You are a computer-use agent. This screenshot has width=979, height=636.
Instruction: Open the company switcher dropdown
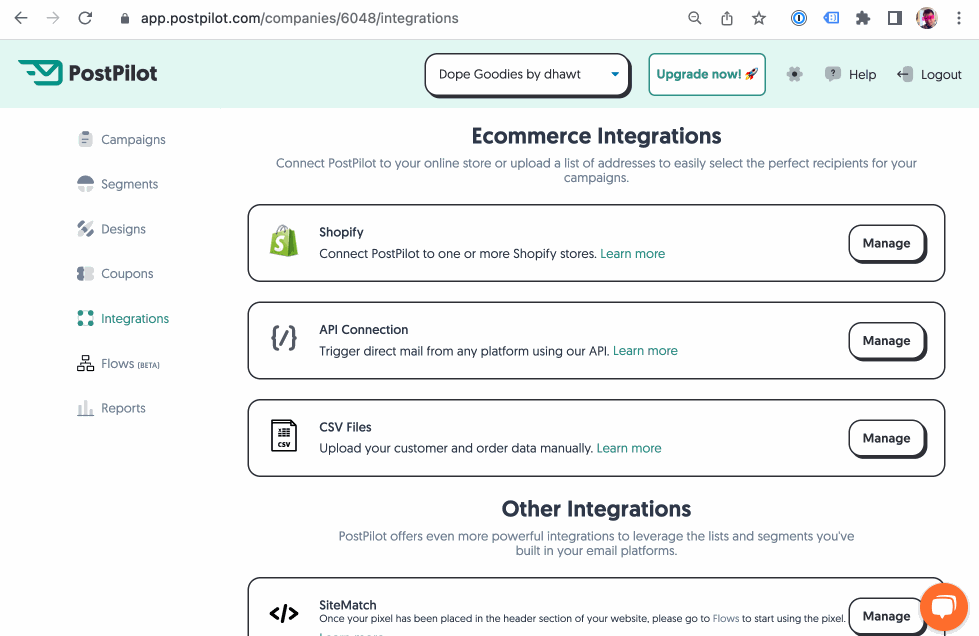pos(617,74)
